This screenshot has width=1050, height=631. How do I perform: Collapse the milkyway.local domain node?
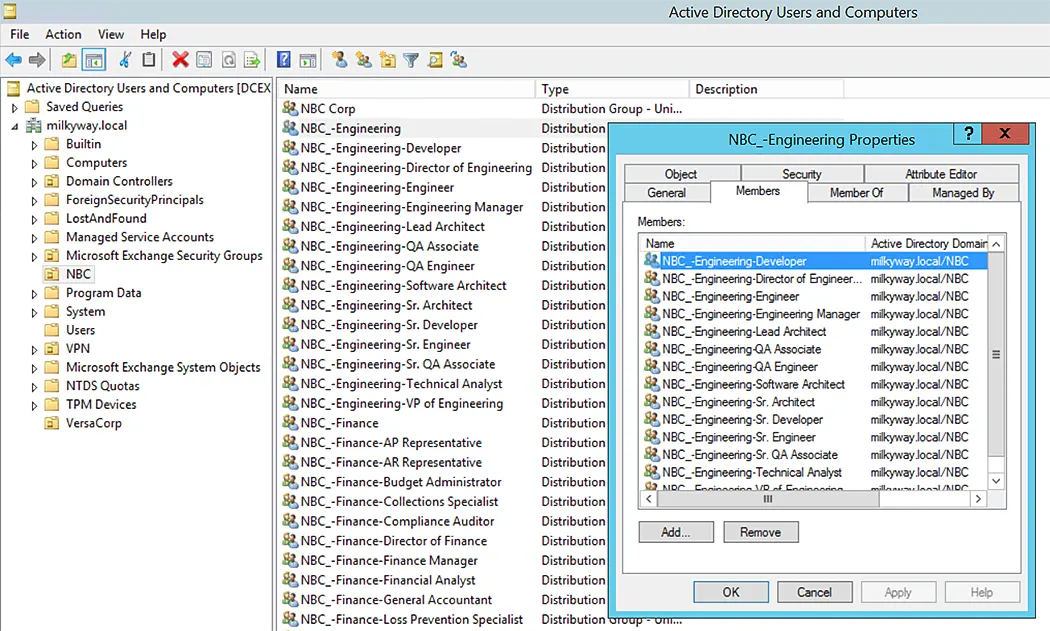click(x=15, y=126)
